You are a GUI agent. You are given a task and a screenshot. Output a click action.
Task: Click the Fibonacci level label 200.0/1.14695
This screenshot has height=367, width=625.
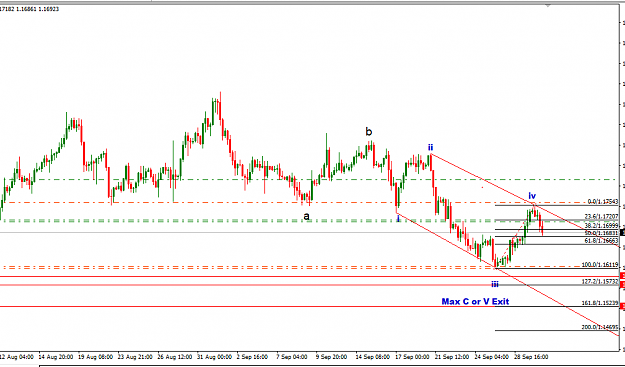point(600,327)
